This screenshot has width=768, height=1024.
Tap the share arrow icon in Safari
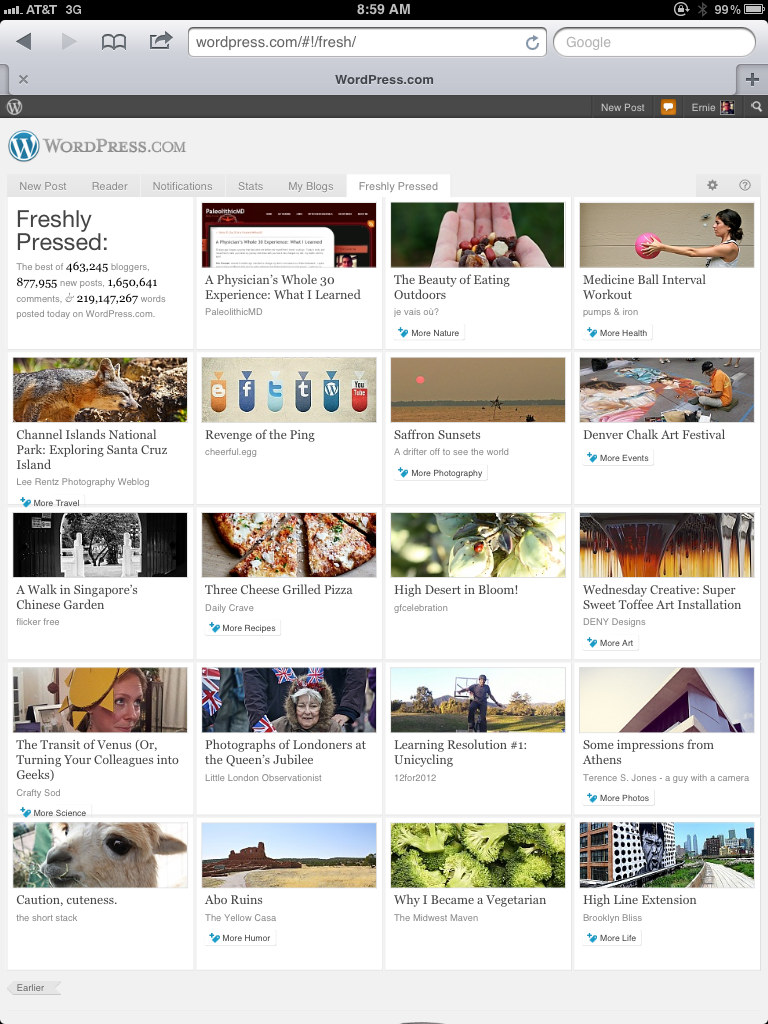coord(160,42)
